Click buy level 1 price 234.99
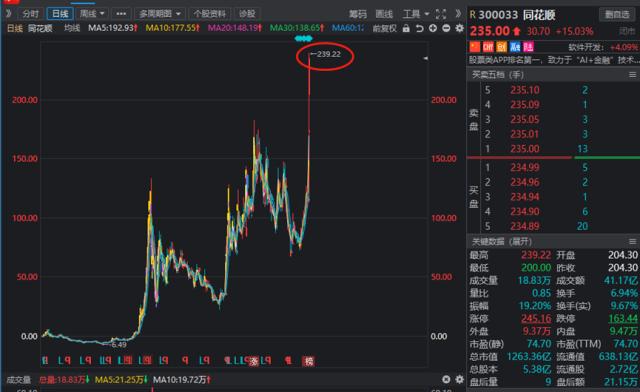The height and width of the screenshot is (392, 640). (x=524, y=167)
